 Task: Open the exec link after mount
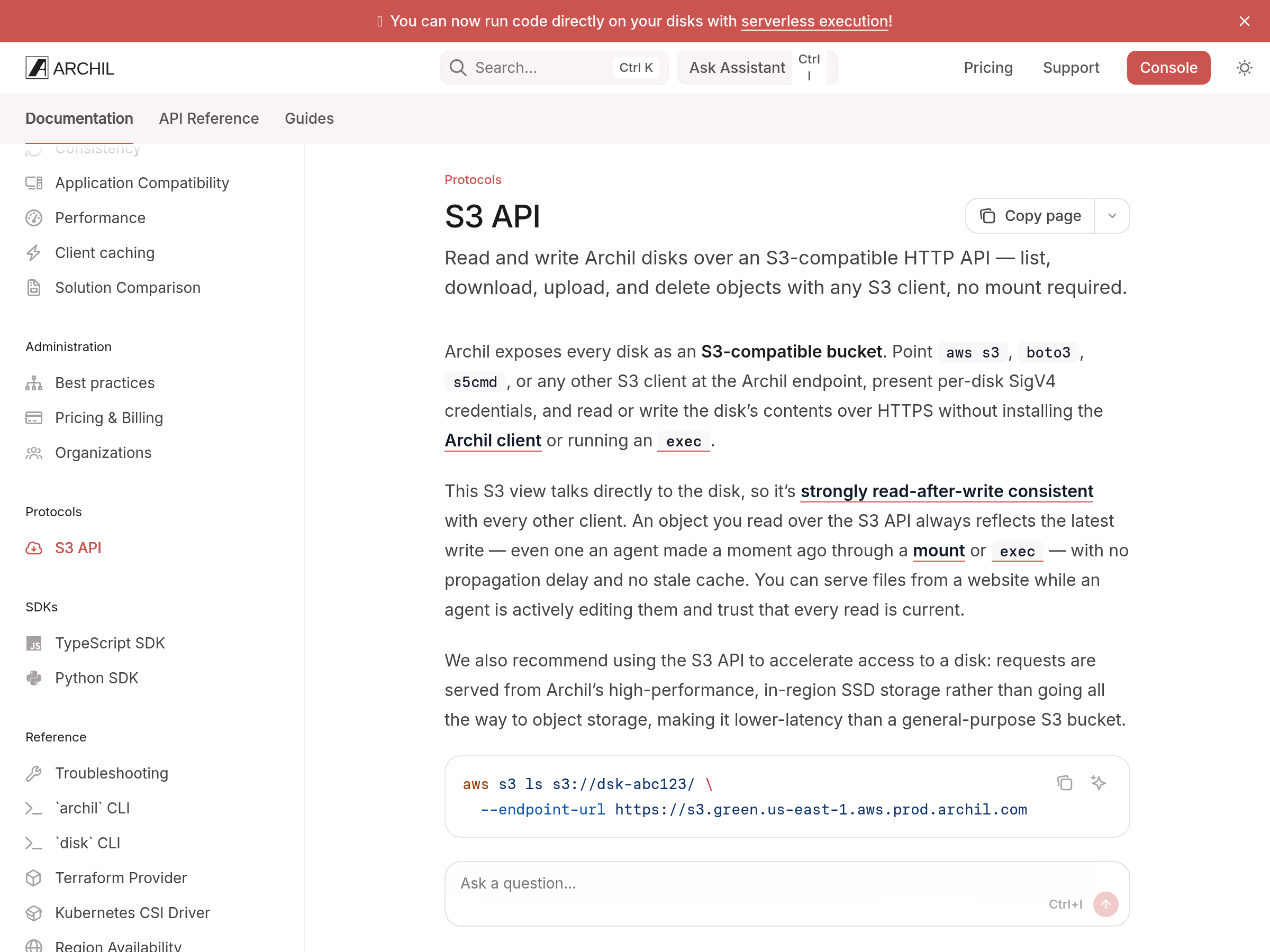pyautogui.click(x=1017, y=552)
